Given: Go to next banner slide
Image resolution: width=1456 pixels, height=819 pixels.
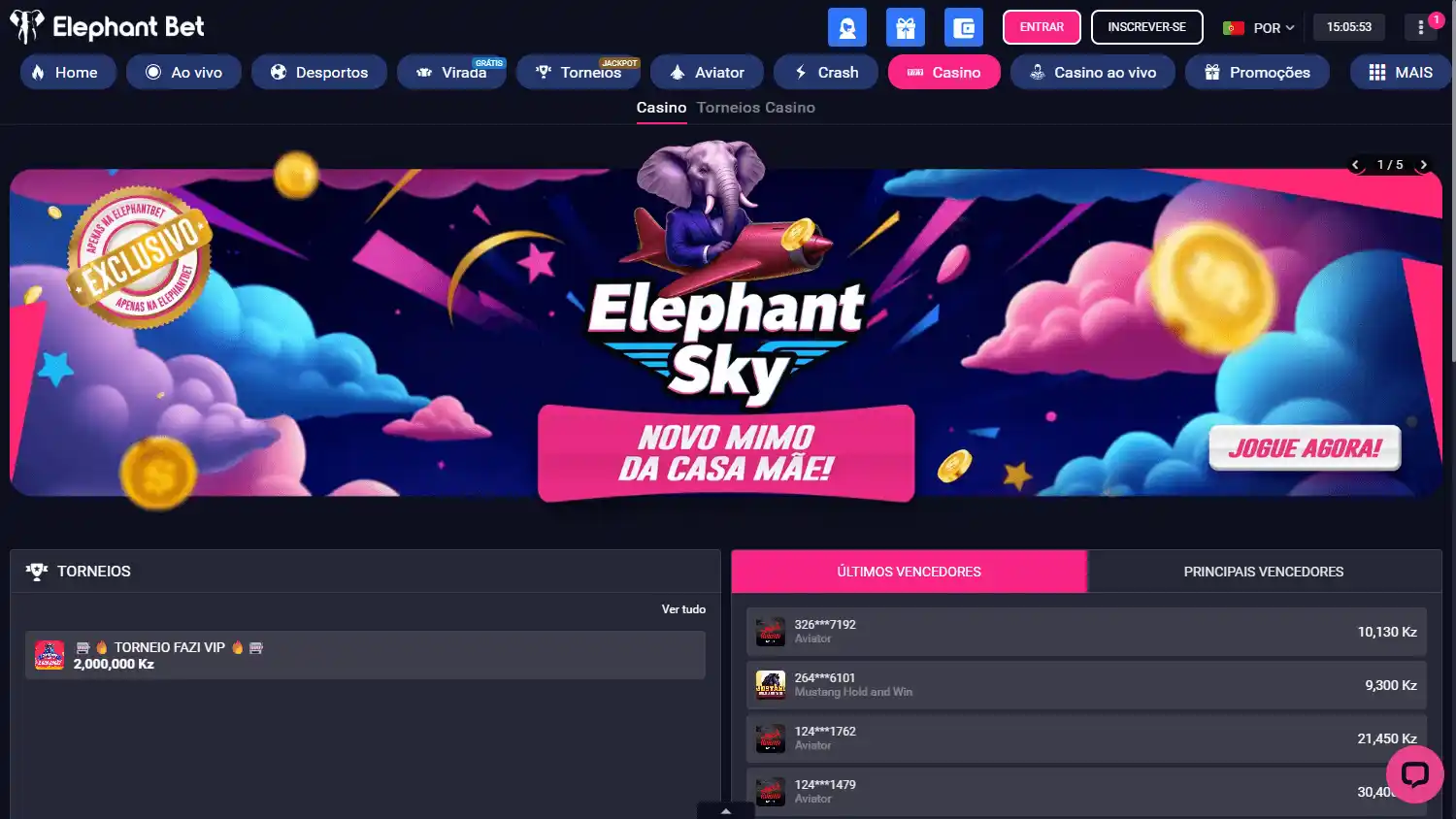Looking at the screenshot, I should click(1423, 165).
